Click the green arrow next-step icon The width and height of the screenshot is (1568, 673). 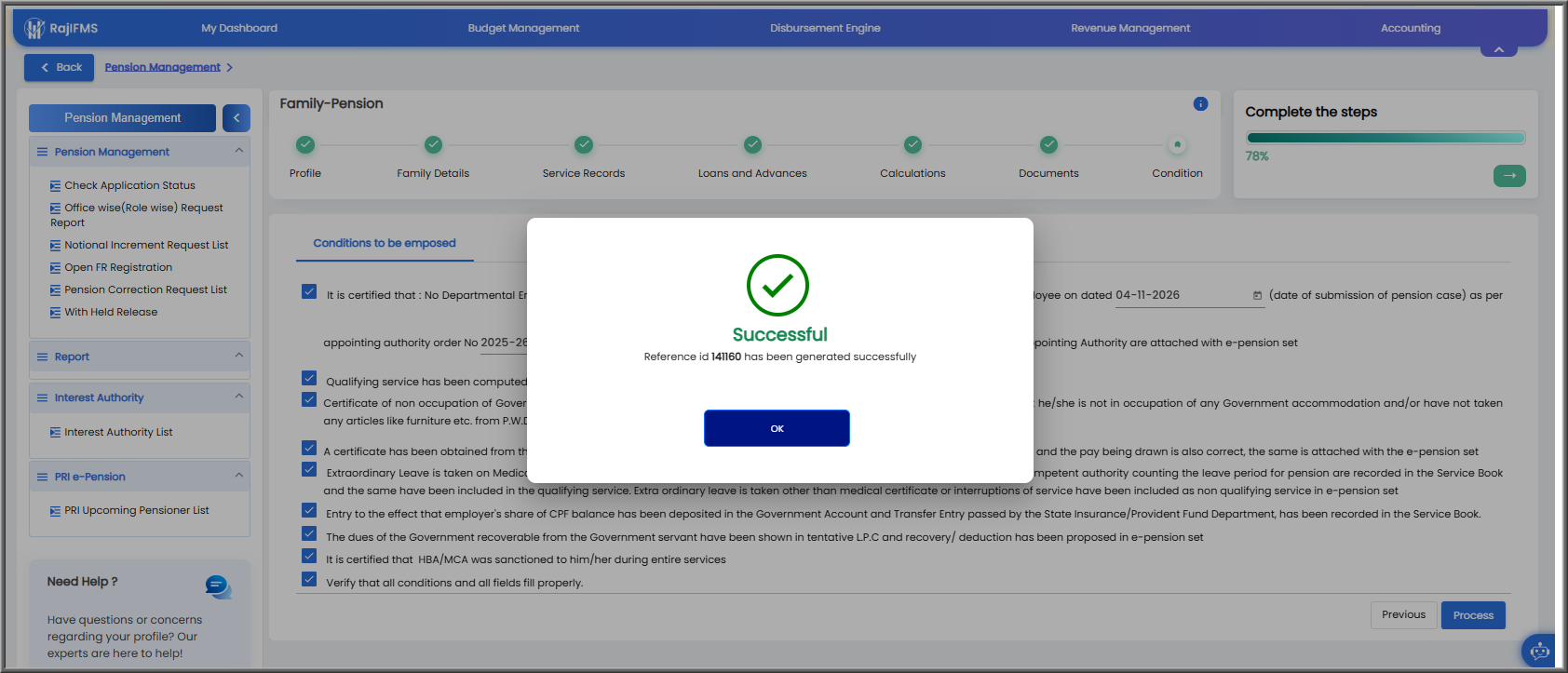click(x=1509, y=175)
